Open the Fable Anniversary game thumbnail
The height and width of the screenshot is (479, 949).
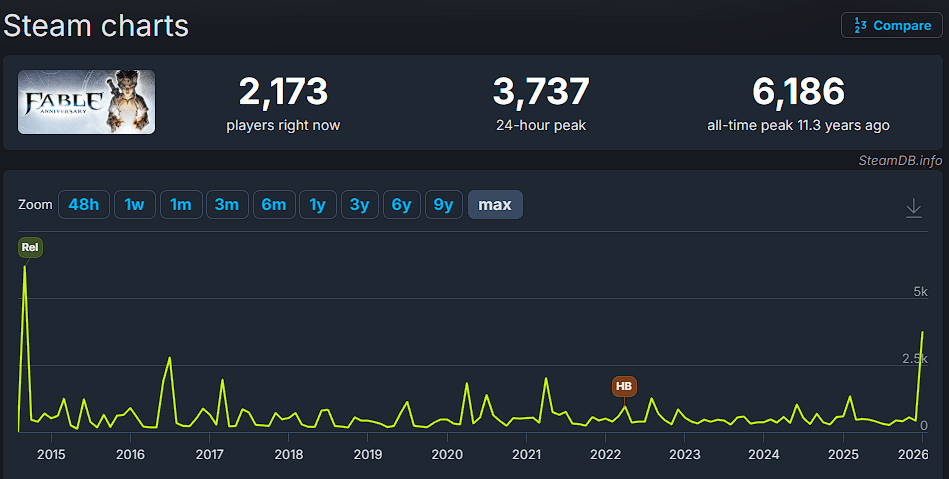click(87, 102)
